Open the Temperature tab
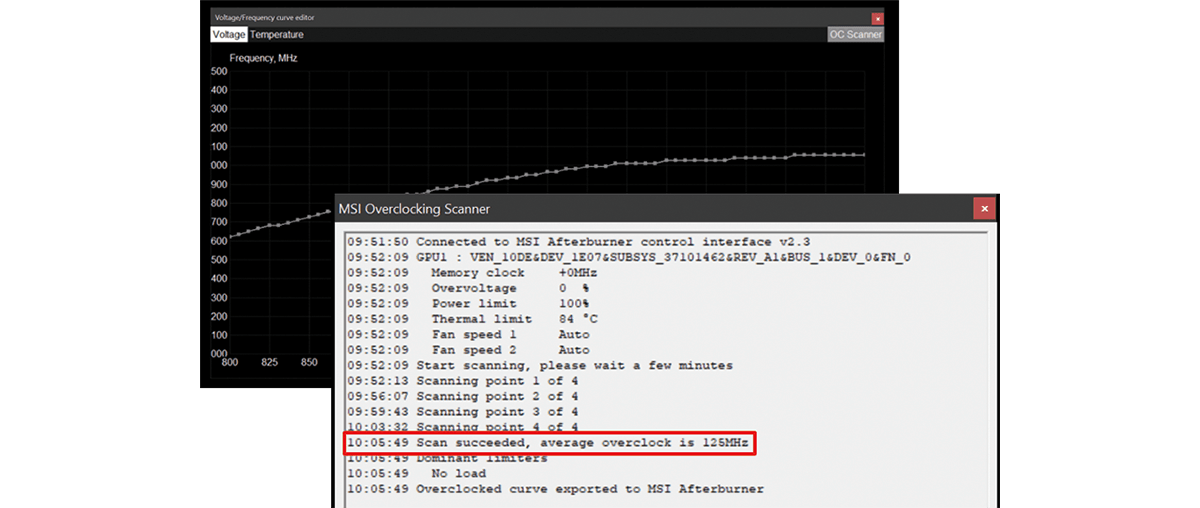This screenshot has width=1200, height=508. pos(277,34)
